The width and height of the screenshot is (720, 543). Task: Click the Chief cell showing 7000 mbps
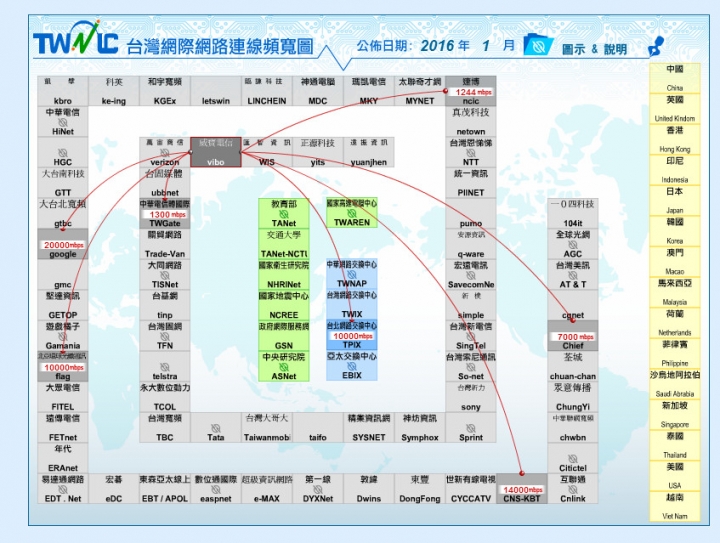[573, 336]
